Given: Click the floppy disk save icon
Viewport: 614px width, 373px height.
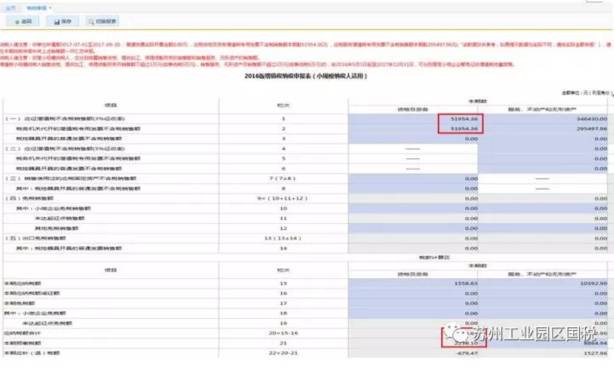Looking at the screenshot, I should coord(57,22).
